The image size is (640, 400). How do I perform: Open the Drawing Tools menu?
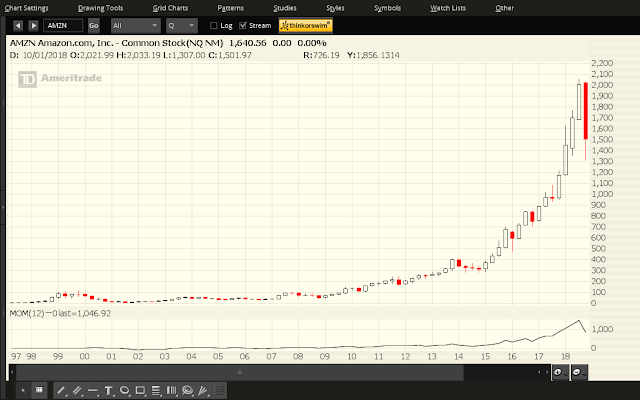coord(100,8)
